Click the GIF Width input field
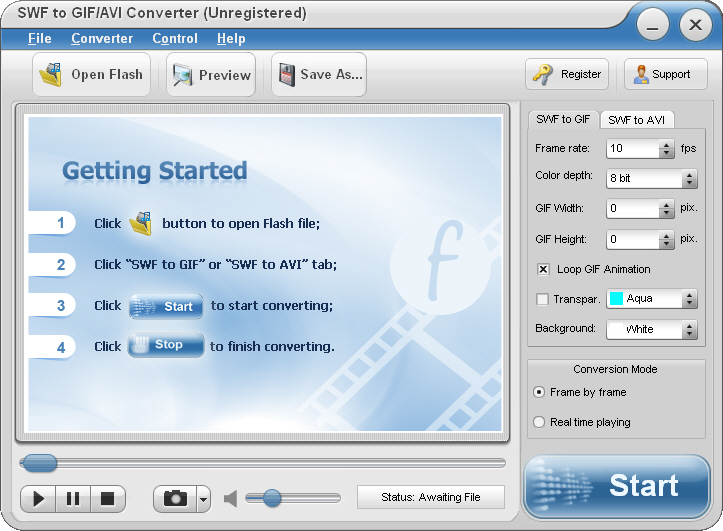This screenshot has width=723, height=531. [633, 208]
